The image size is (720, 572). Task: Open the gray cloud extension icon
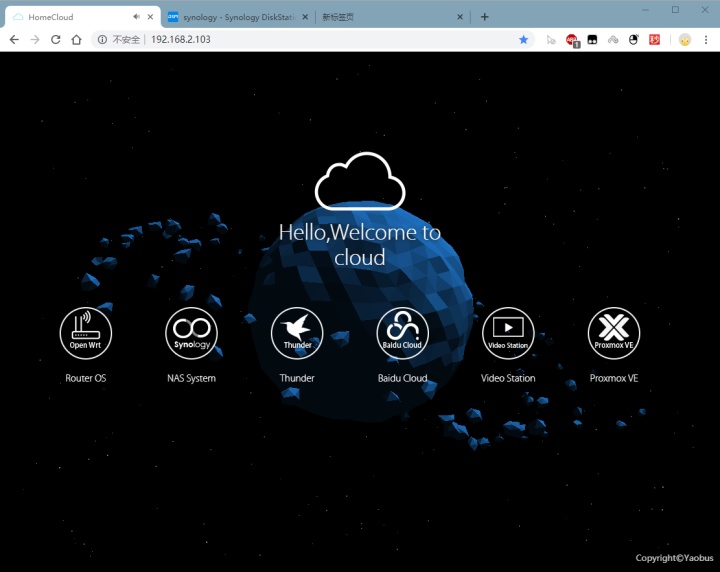point(613,40)
